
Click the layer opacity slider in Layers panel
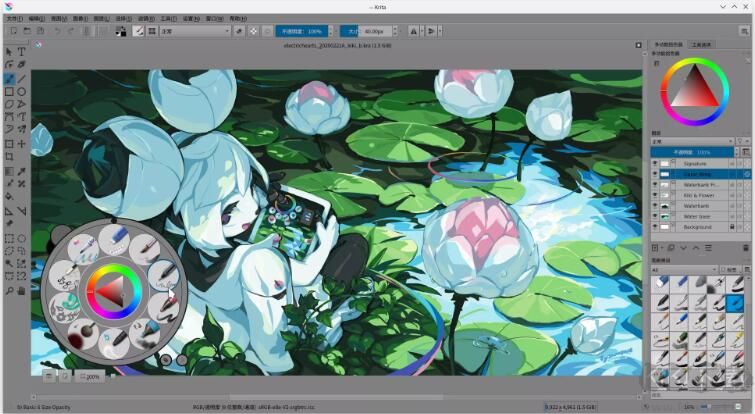point(691,152)
